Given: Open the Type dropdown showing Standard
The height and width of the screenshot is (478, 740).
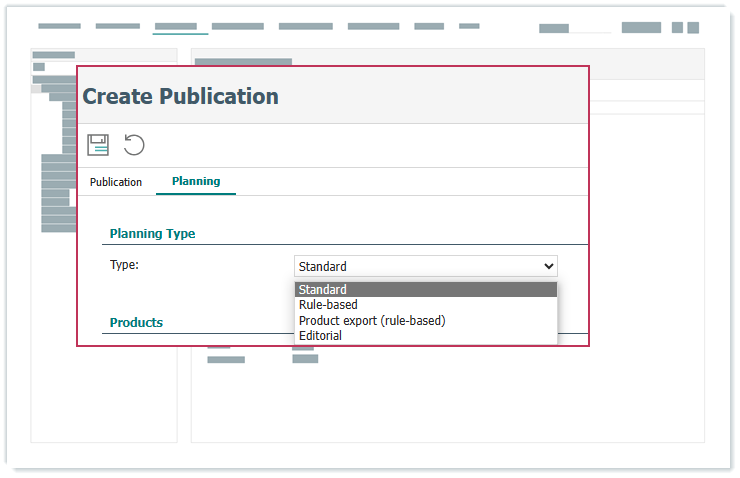Looking at the screenshot, I should coord(426,266).
